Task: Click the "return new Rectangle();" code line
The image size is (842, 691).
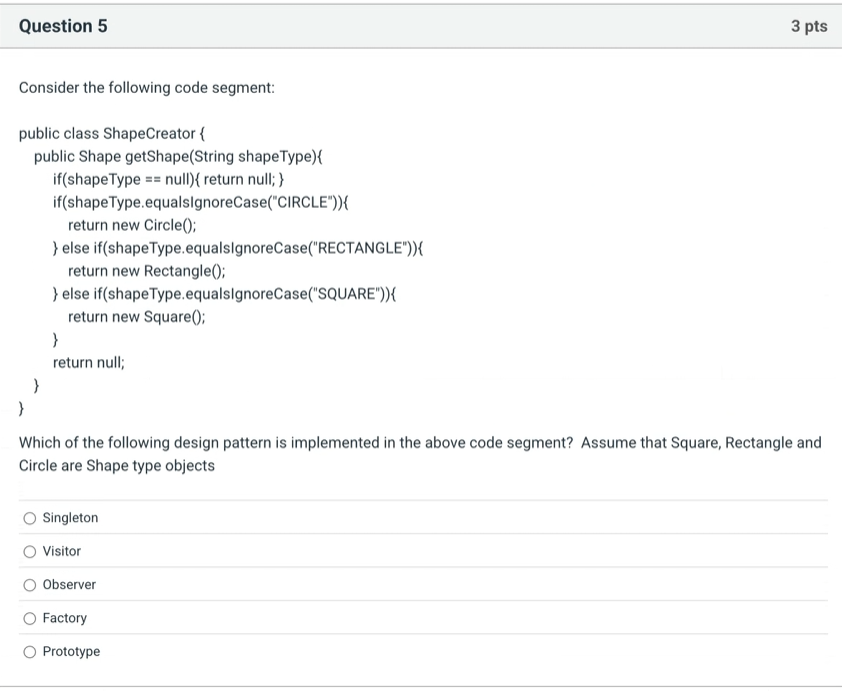Action: click(x=147, y=271)
